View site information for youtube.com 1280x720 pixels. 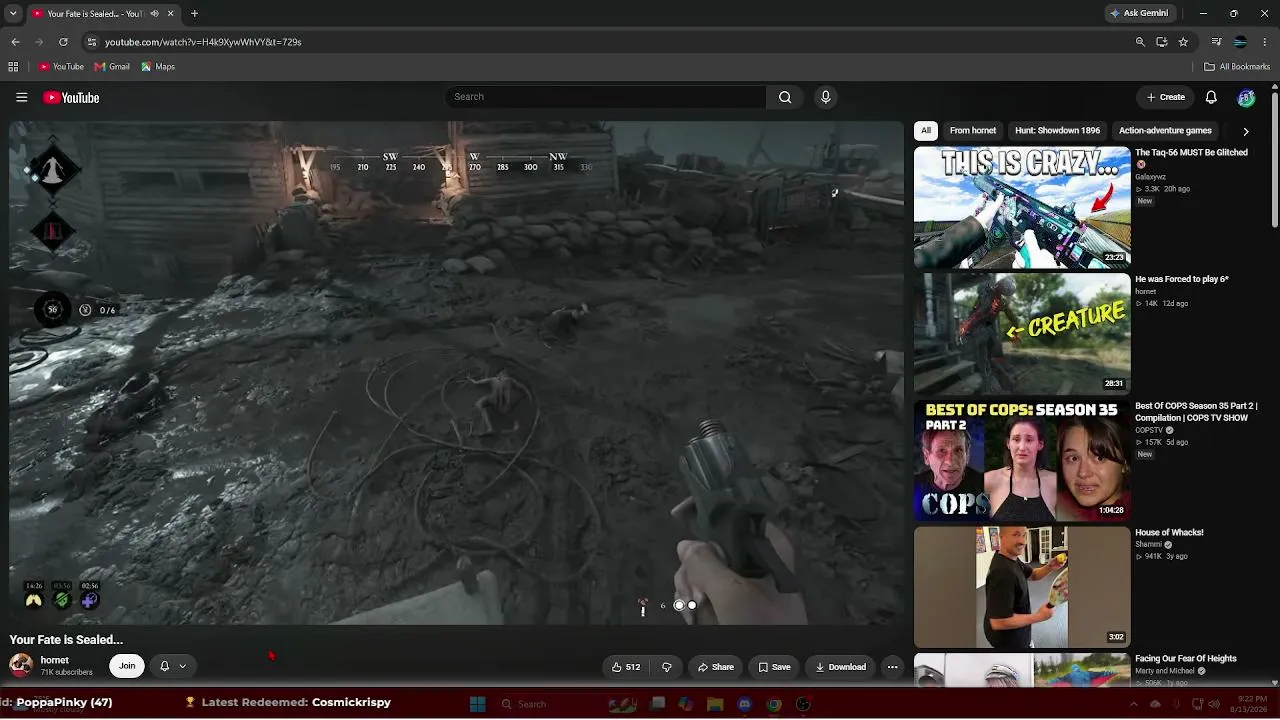coord(91,42)
